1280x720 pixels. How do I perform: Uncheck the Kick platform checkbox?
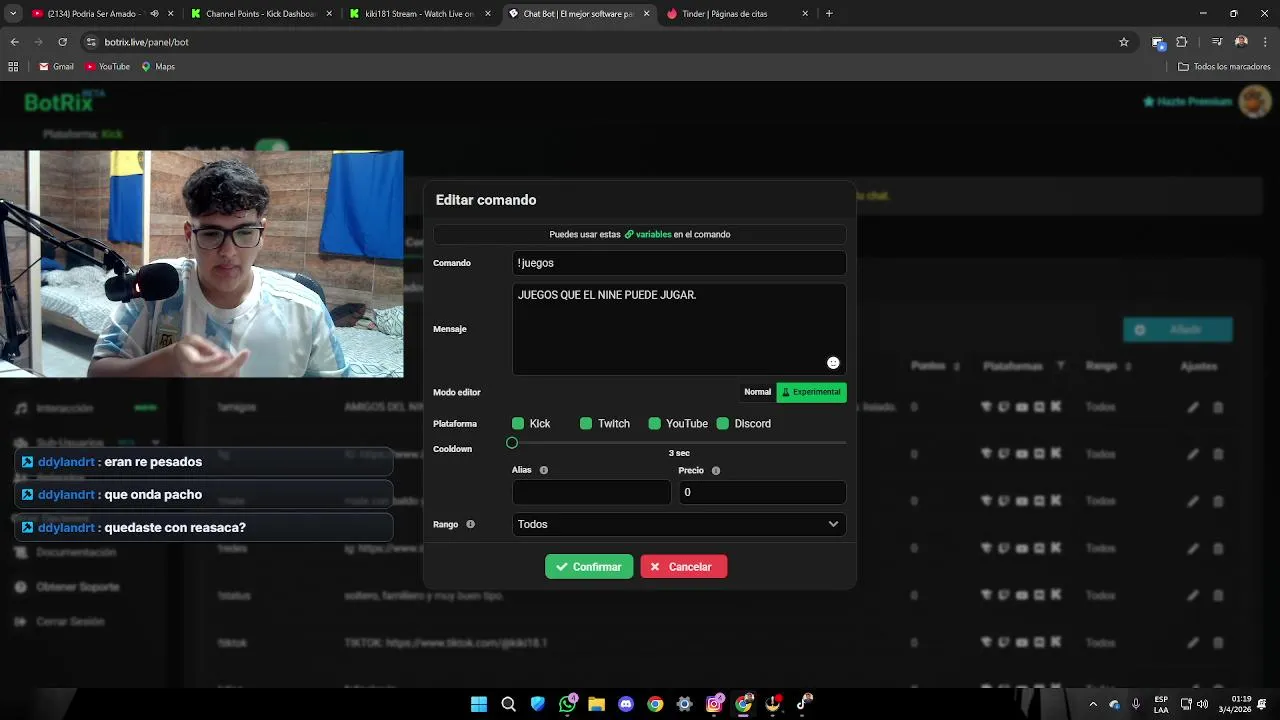coord(518,424)
